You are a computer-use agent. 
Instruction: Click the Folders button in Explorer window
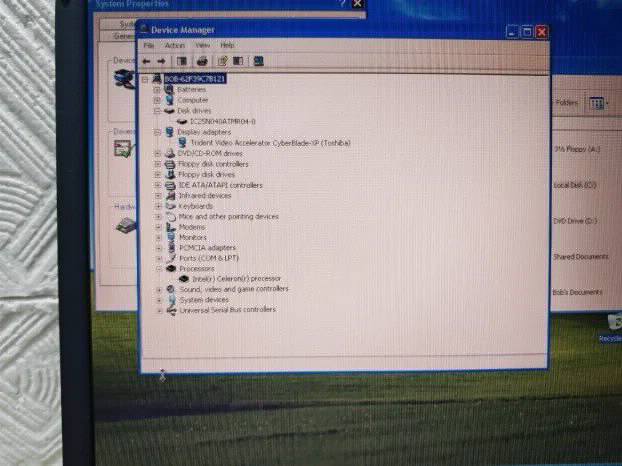[x=566, y=103]
